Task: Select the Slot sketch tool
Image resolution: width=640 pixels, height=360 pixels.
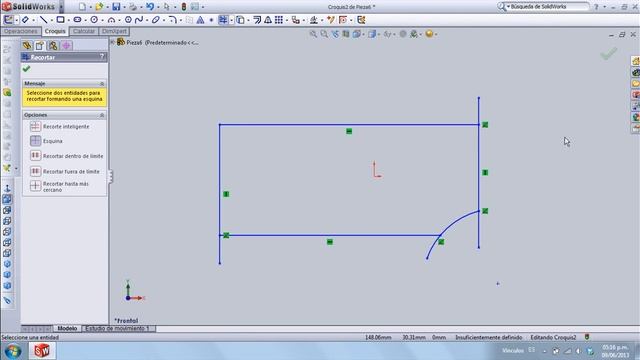Action: 77,20
